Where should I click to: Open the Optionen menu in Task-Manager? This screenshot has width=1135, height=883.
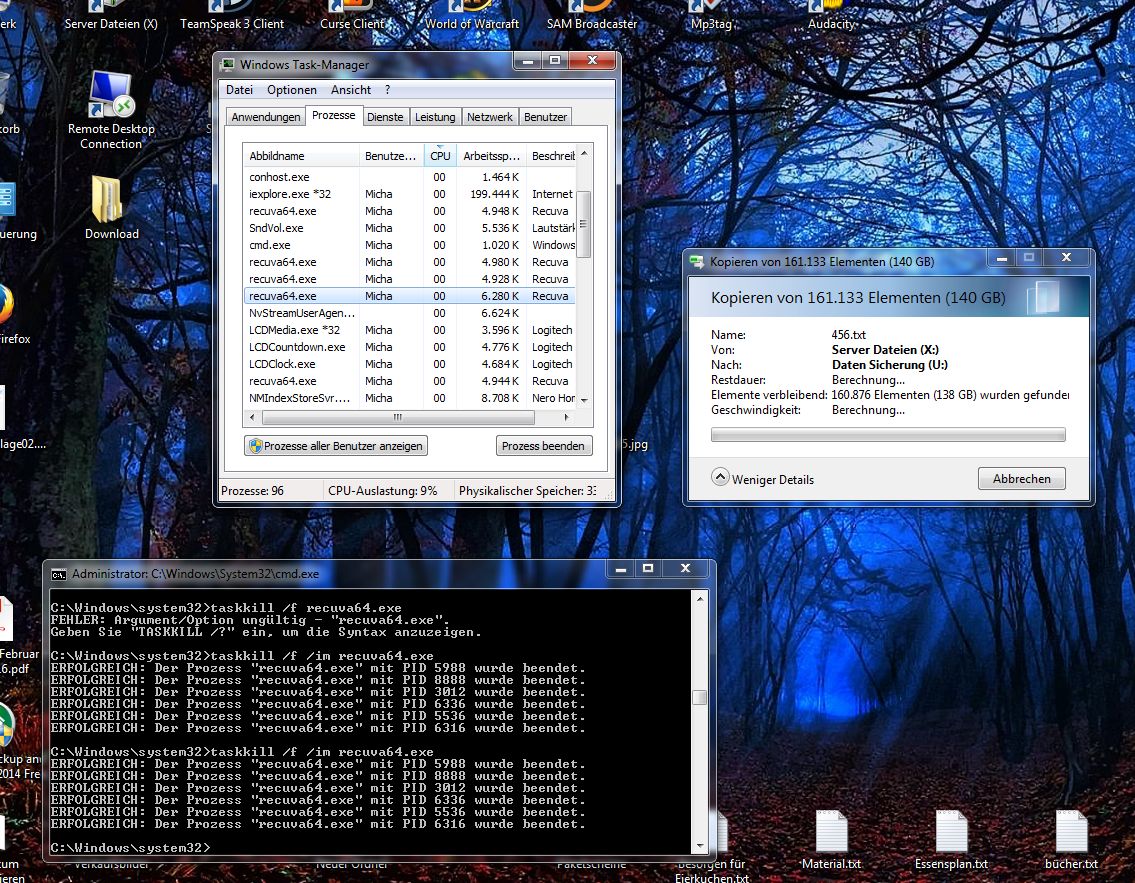click(x=291, y=90)
